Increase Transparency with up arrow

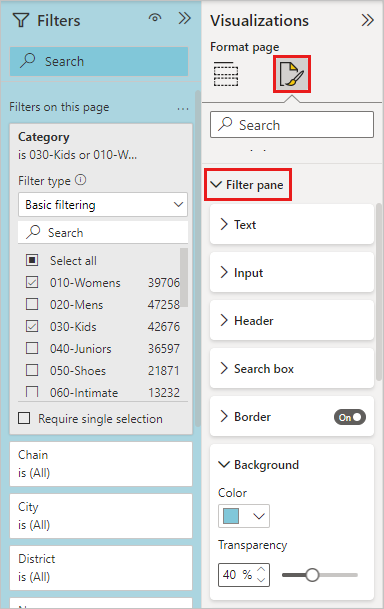[261, 570]
